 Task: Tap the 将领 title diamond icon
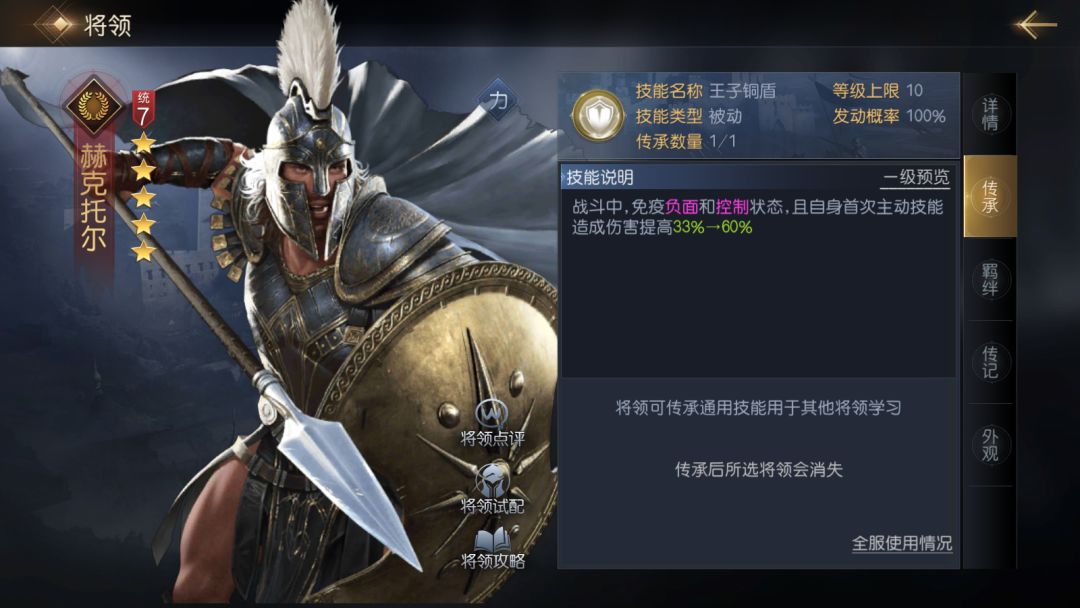[58, 25]
